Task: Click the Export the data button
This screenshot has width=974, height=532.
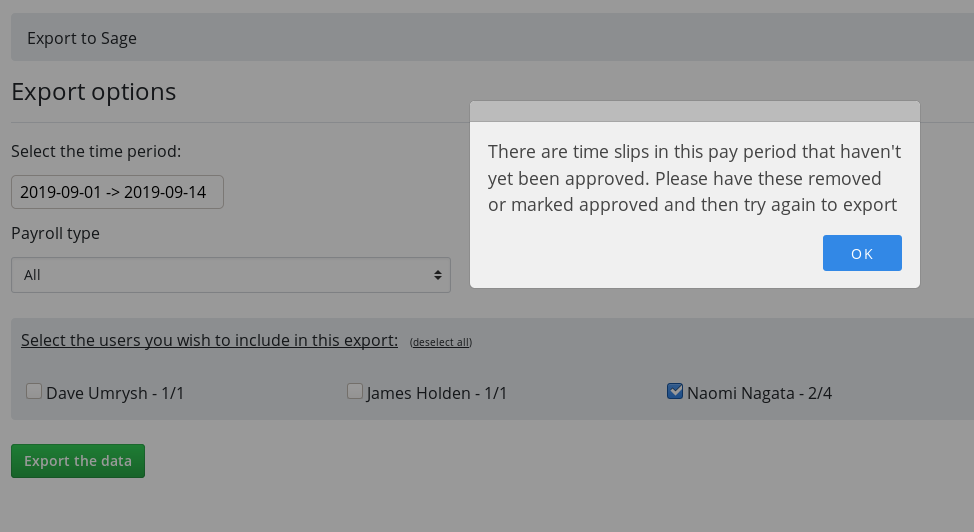Action: 78,461
